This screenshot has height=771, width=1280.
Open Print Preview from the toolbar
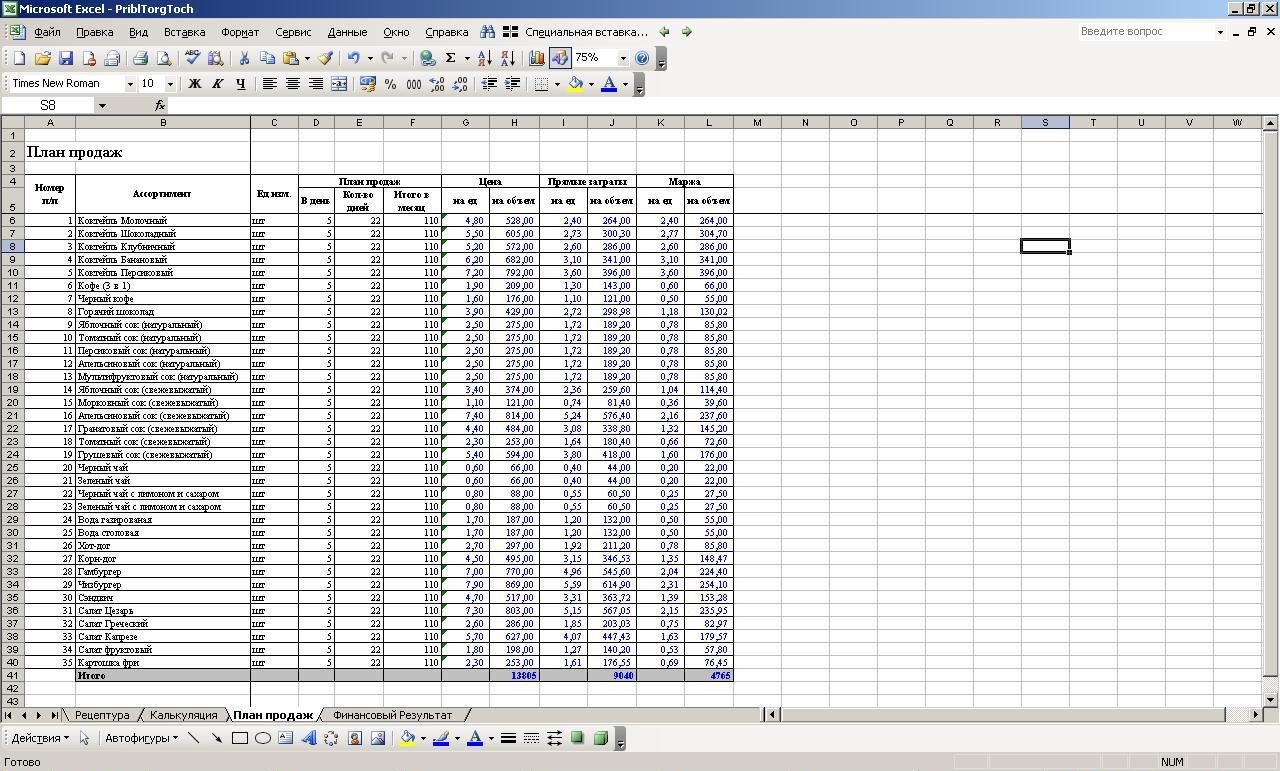coord(164,58)
